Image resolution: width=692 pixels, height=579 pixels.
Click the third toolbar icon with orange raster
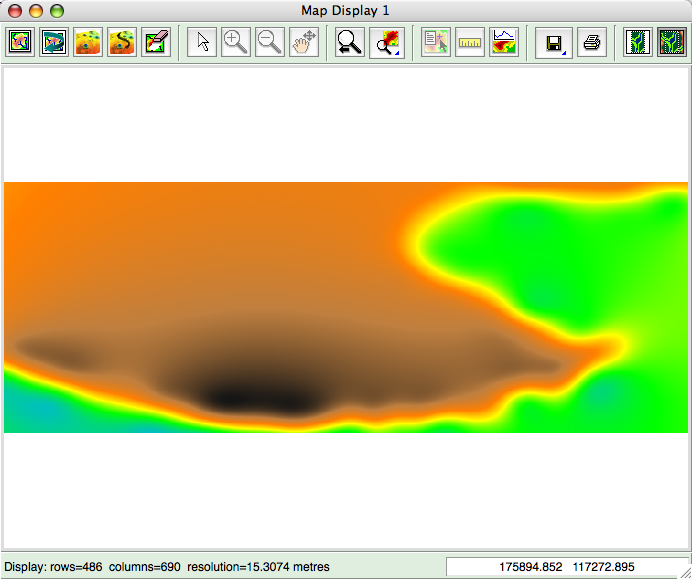tap(88, 42)
